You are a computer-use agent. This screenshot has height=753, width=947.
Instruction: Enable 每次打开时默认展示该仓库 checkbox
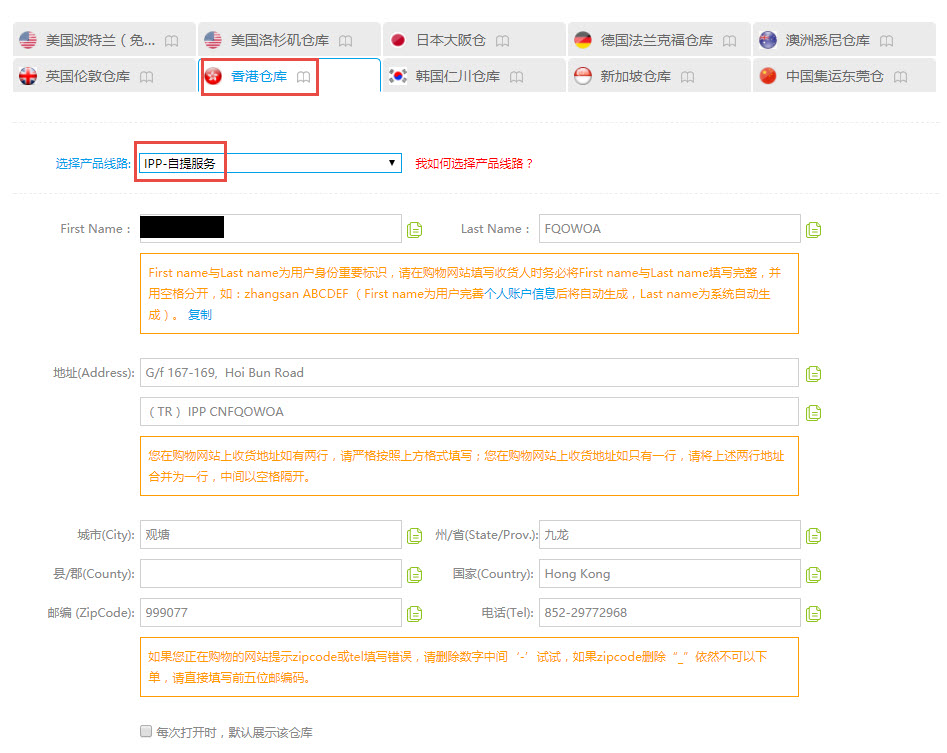click(146, 731)
